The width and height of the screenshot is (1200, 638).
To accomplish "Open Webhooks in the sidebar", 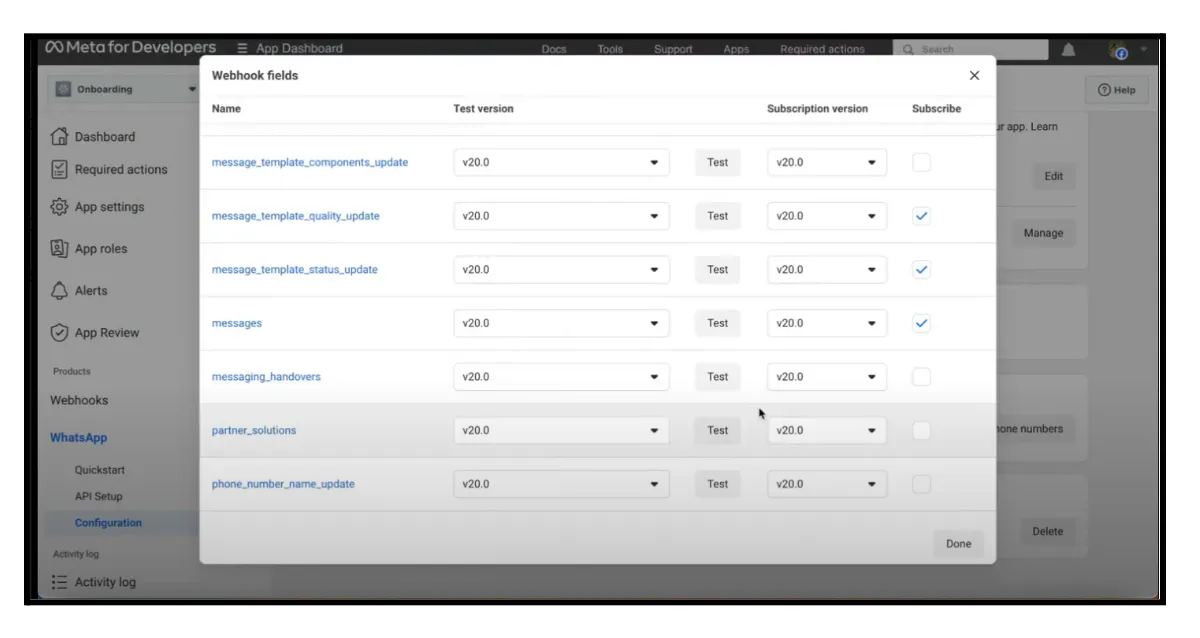I will click(x=79, y=400).
